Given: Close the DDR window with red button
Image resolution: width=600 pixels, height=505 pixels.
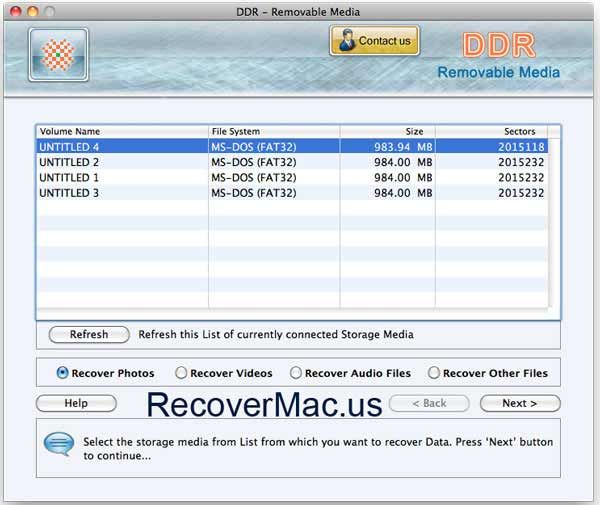Looking at the screenshot, I should tap(16, 11).
